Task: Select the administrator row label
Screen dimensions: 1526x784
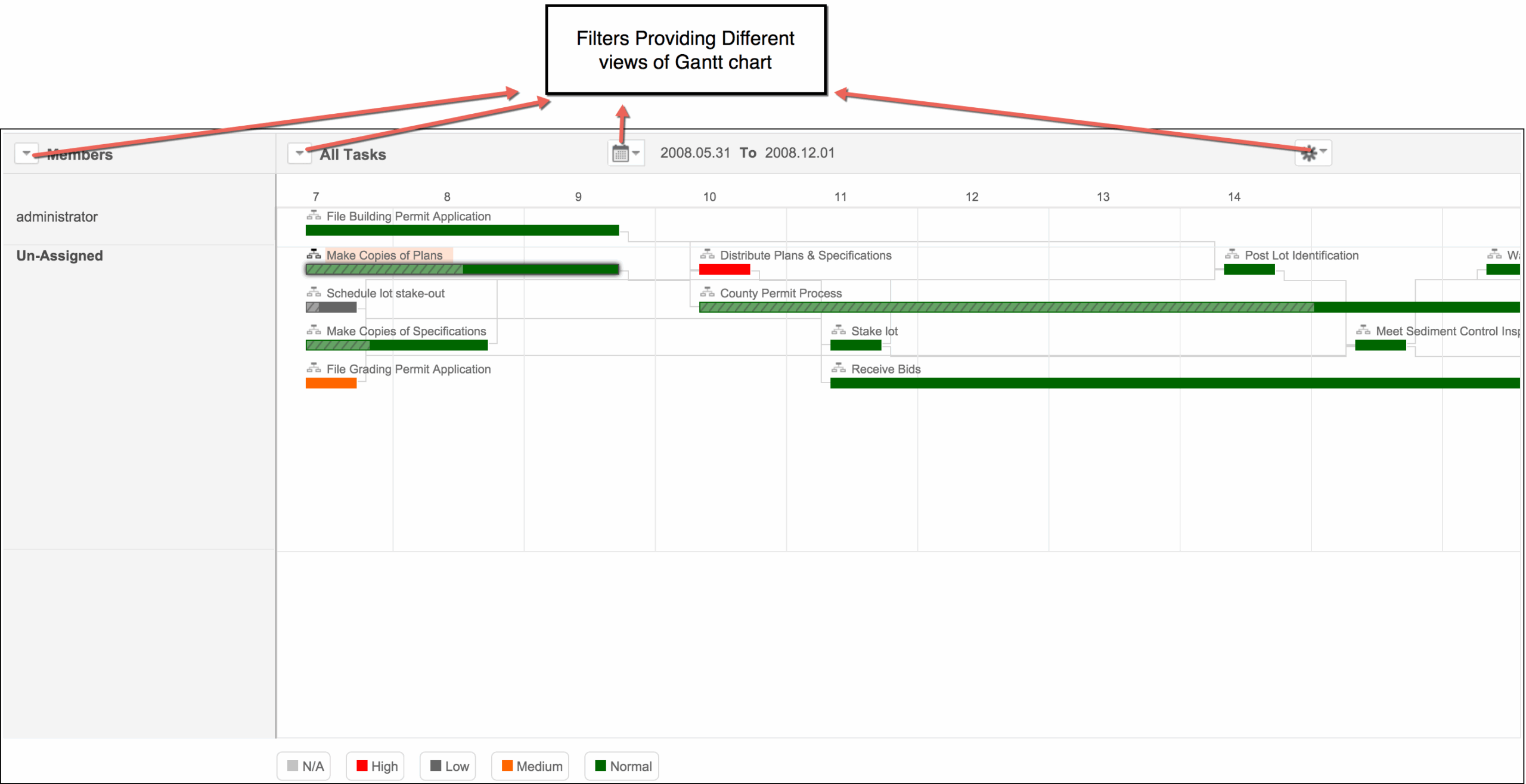Action: coord(57,216)
